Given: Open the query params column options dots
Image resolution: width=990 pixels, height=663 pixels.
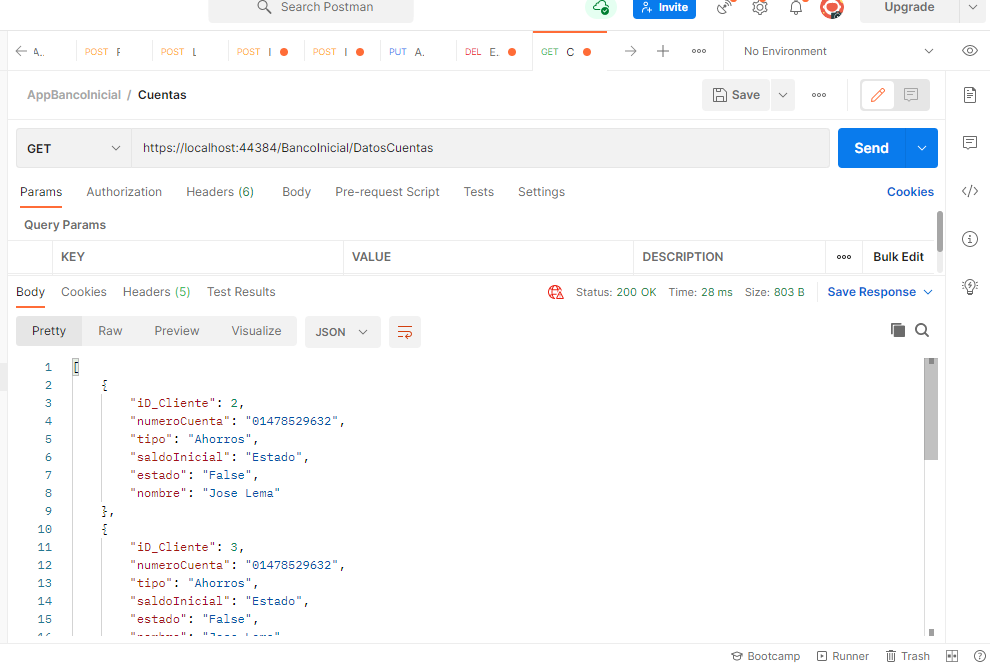Looking at the screenshot, I should point(844,257).
